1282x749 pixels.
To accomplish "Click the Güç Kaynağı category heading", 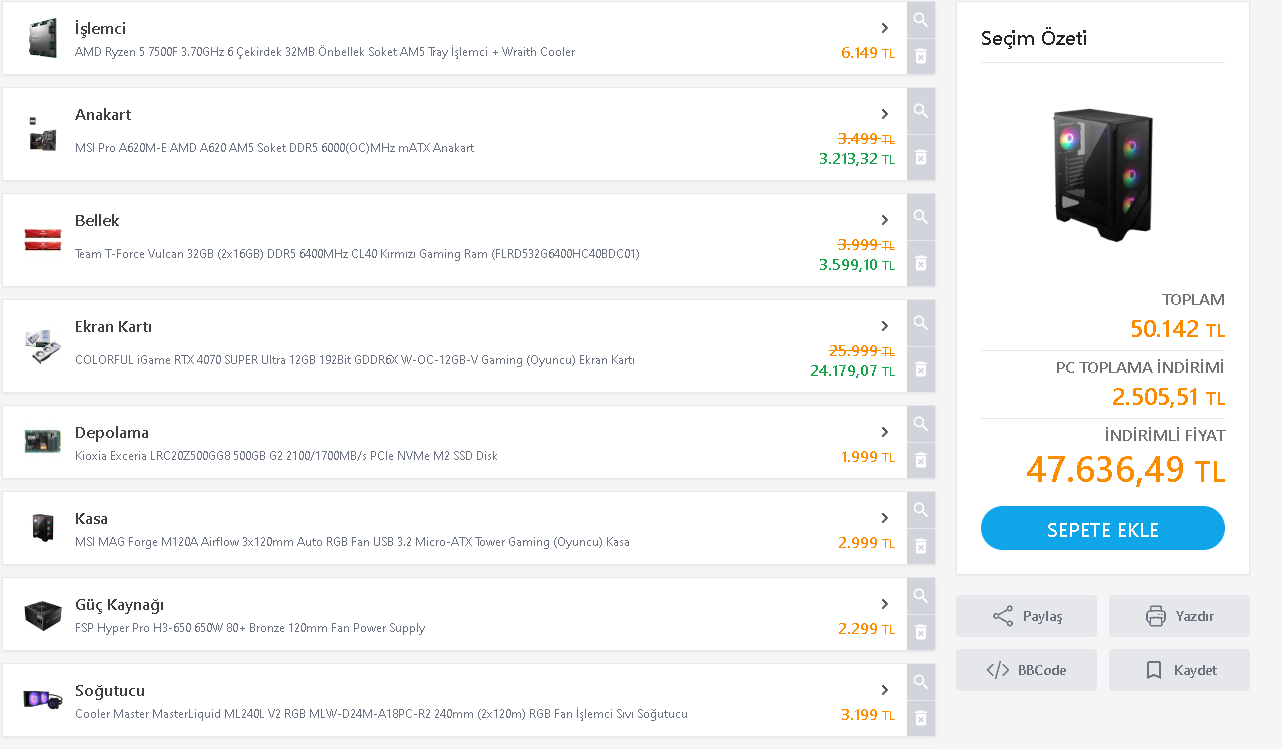I will 119,604.
